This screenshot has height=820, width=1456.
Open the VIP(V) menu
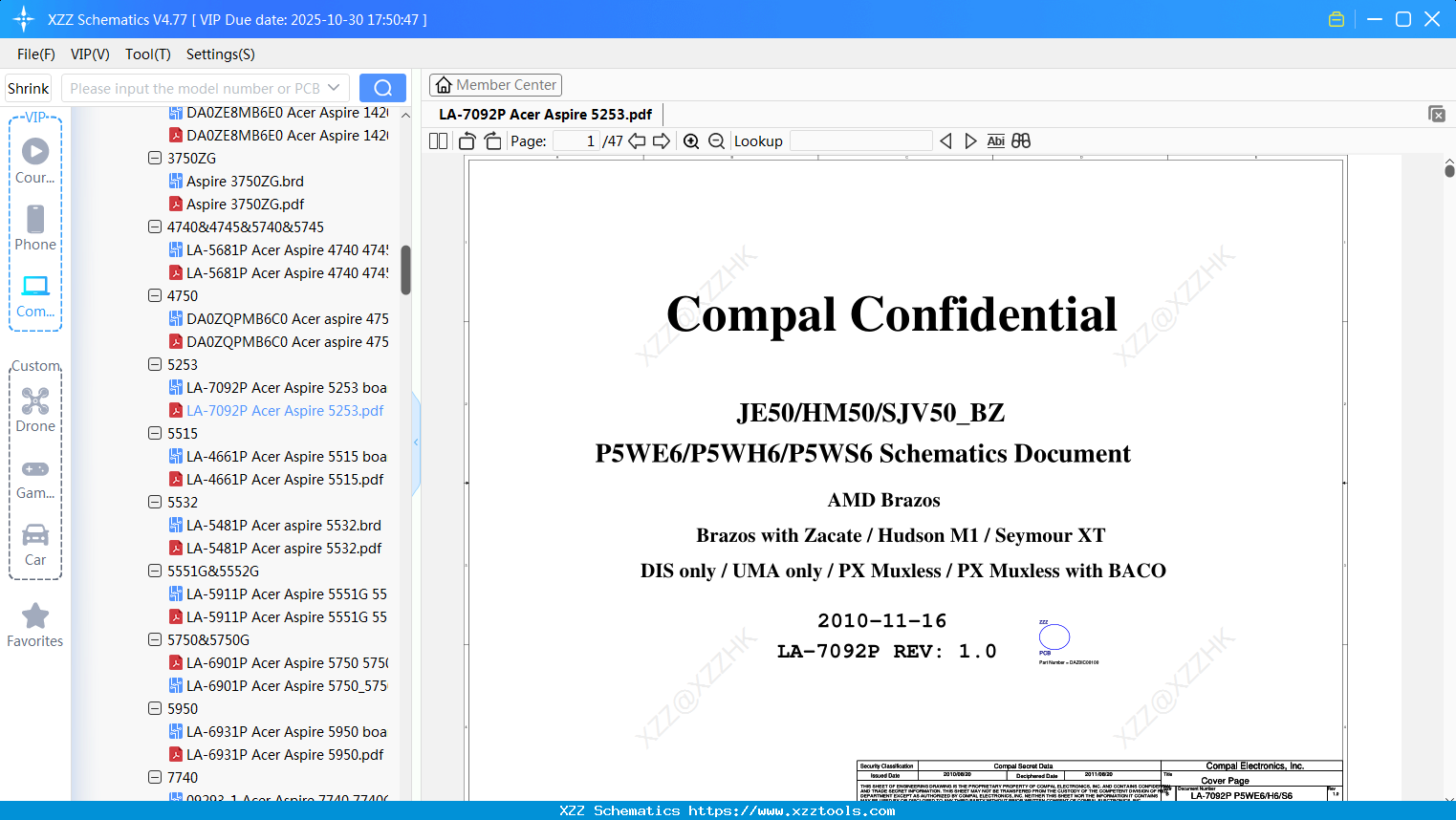click(x=90, y=54)
